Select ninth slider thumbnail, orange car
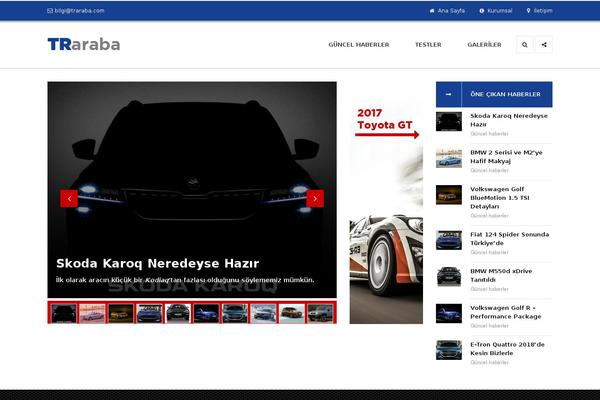Screen dimensions: 600x400 [x=292, y=313]
